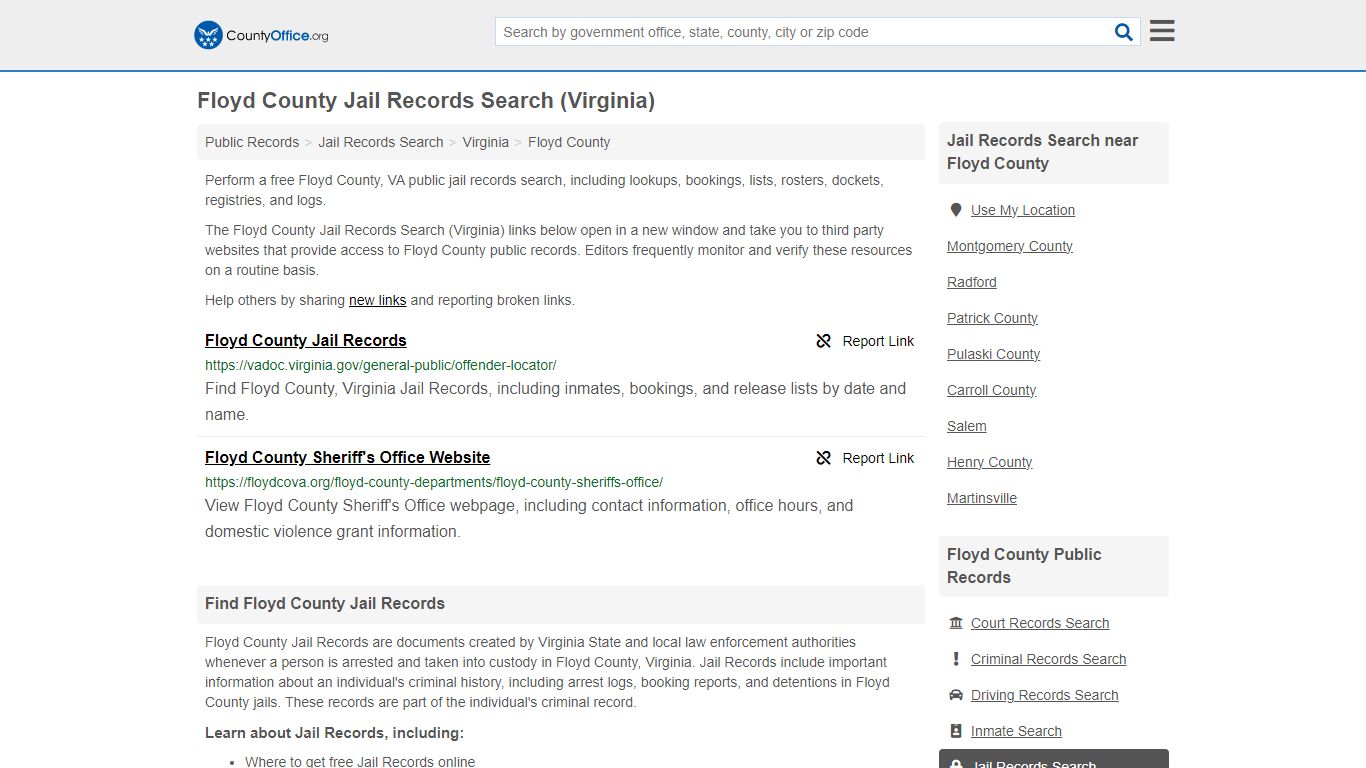Click the car icon beside Driving Records Search
Screen dimensions: 1366x768
(956, 695)
